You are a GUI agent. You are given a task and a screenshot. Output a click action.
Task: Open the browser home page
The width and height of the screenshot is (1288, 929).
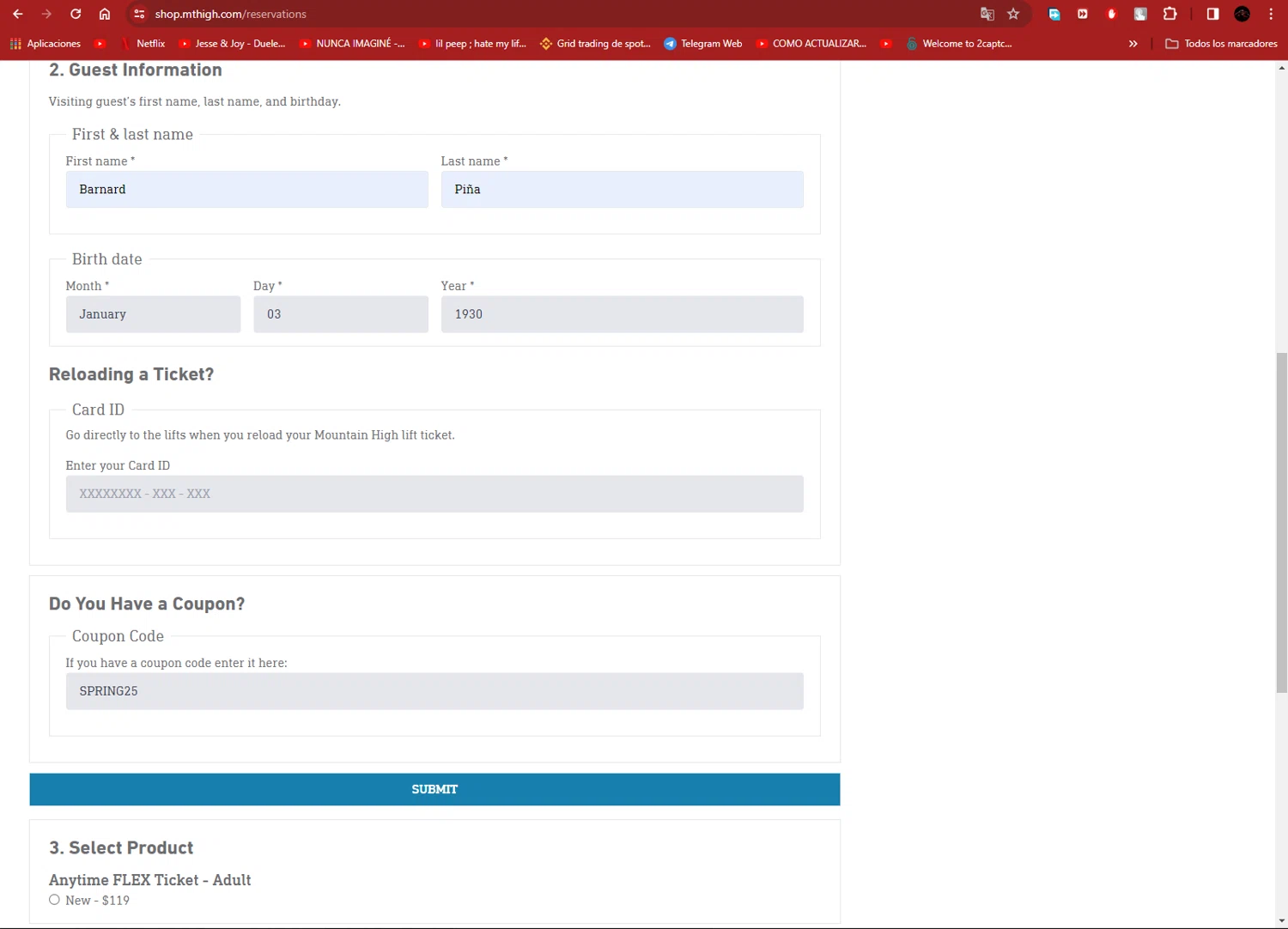(x=105, y=14)
